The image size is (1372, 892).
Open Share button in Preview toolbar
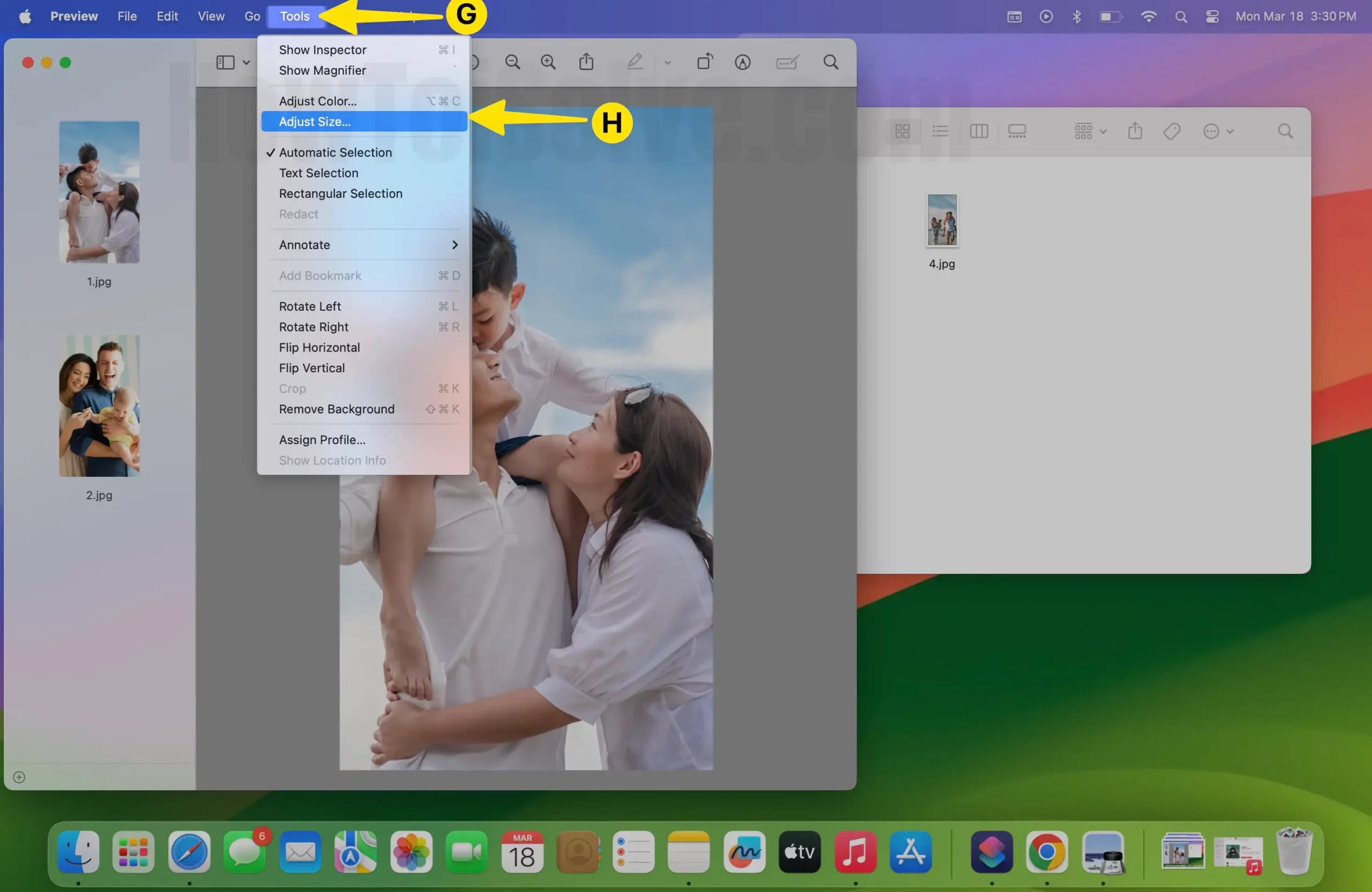pyautogui.click(x=586, y=61)
